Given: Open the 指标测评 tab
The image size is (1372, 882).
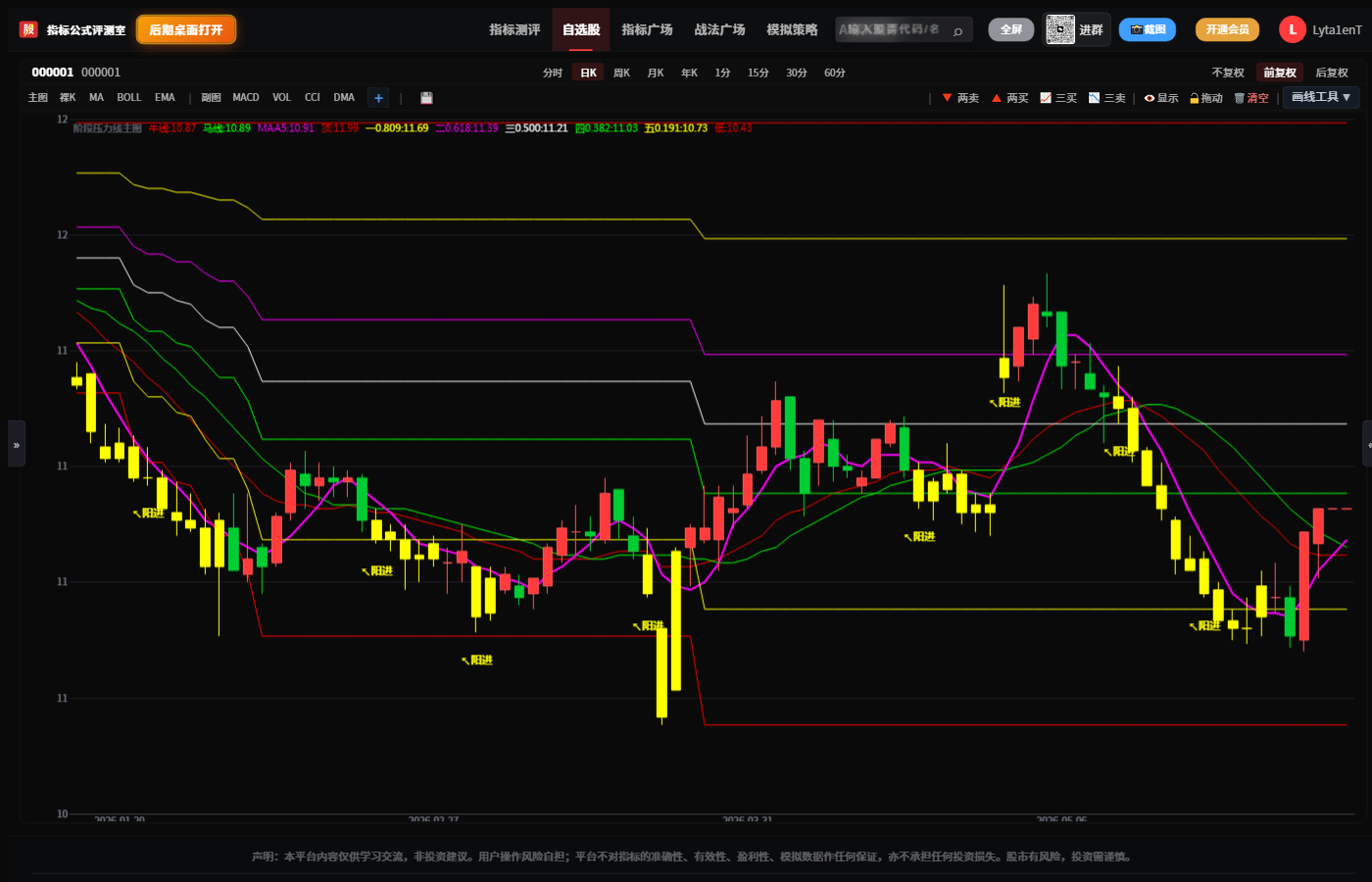Looking at the screenshot, I should 514,29.
